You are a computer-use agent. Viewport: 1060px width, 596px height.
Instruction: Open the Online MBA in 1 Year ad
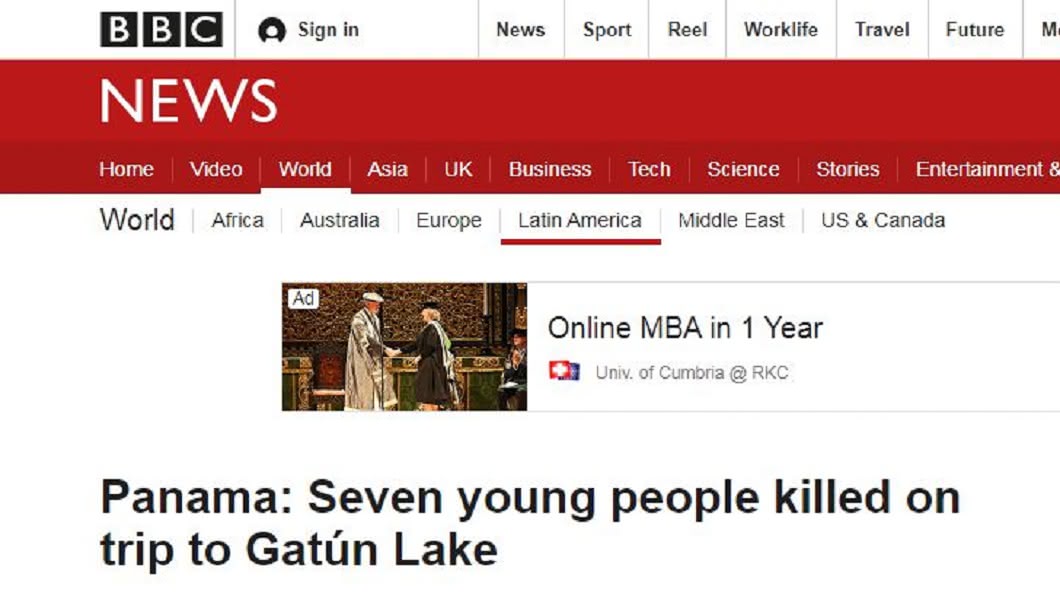point(685,328)
